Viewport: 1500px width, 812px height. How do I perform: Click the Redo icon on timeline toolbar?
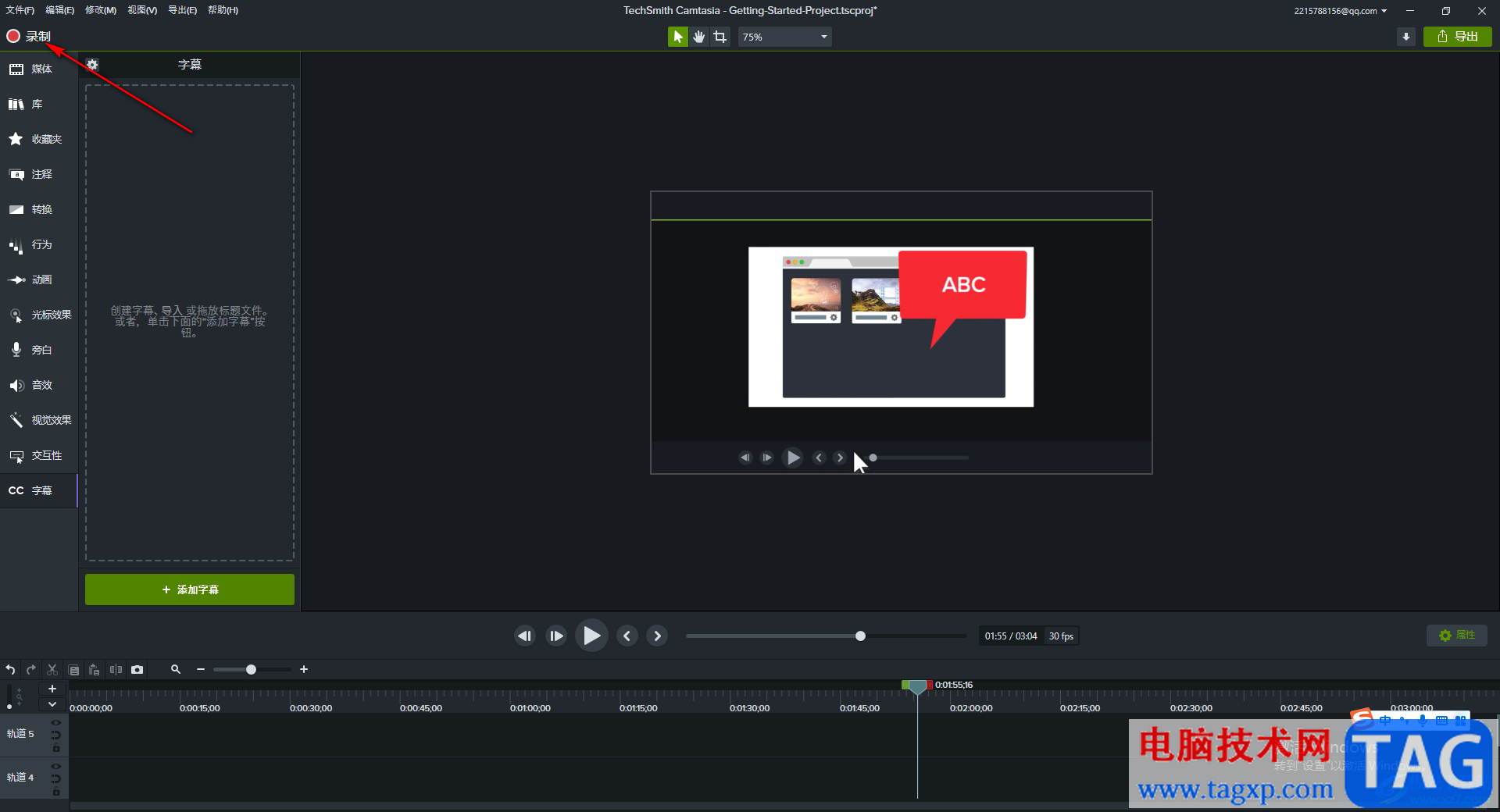click(x=31, y=670)
